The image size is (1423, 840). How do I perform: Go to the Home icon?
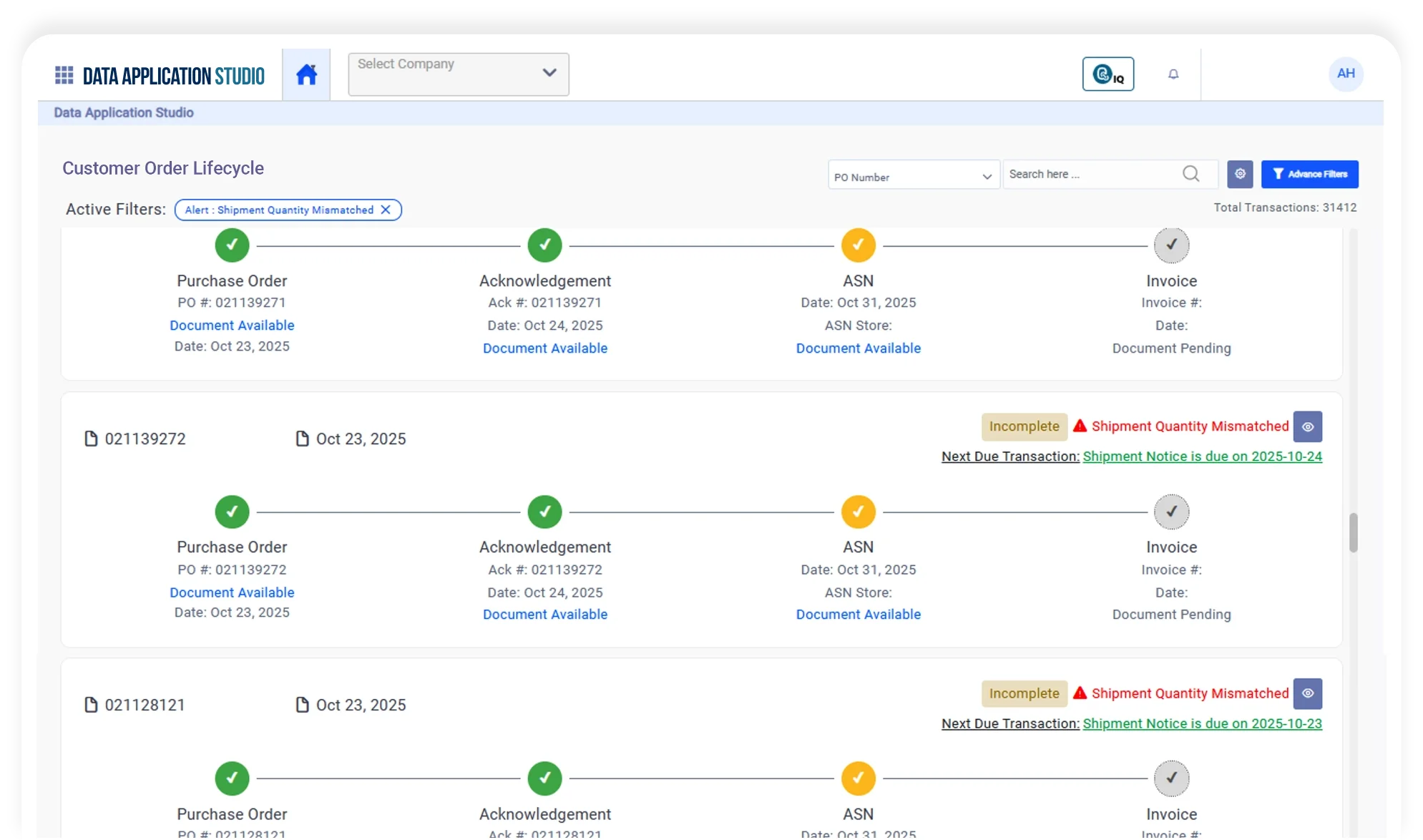pos(306,74)
